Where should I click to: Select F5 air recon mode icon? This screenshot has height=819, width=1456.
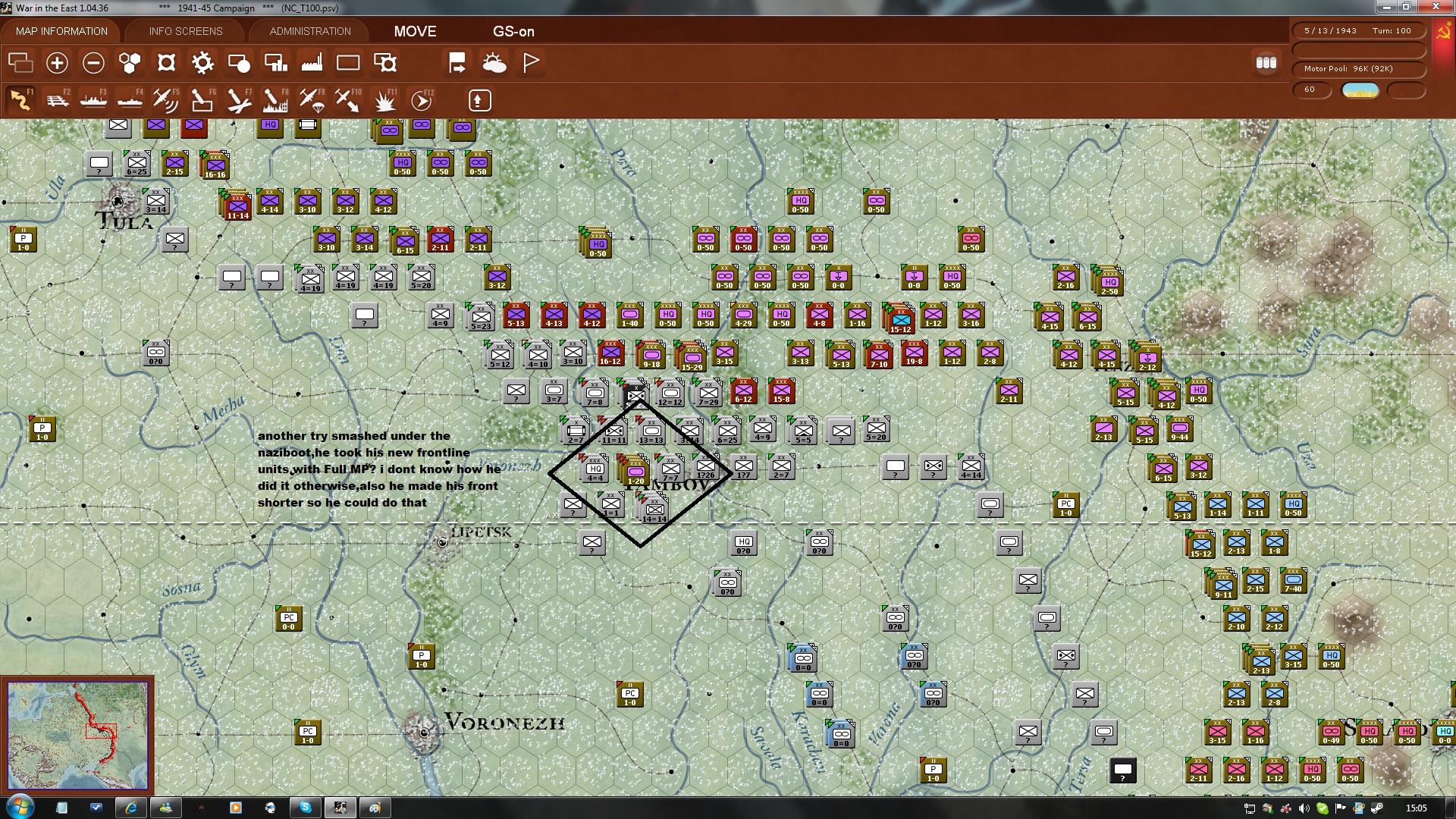click(165, 100)
